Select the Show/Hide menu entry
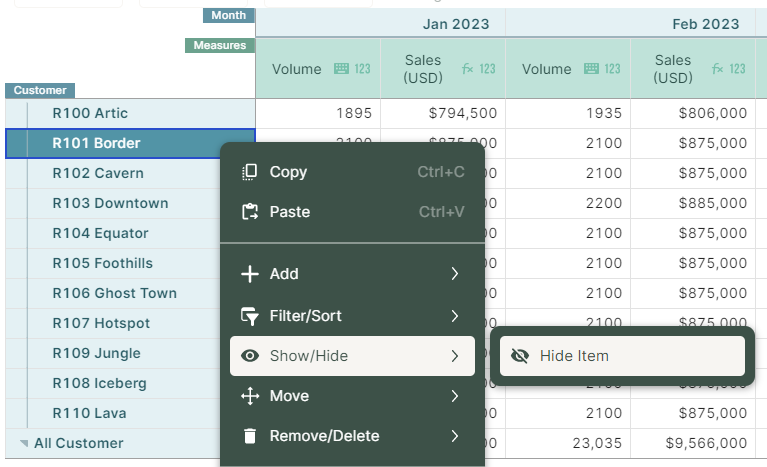The width and height of the screenshot is (767, 467). point(352,356)
